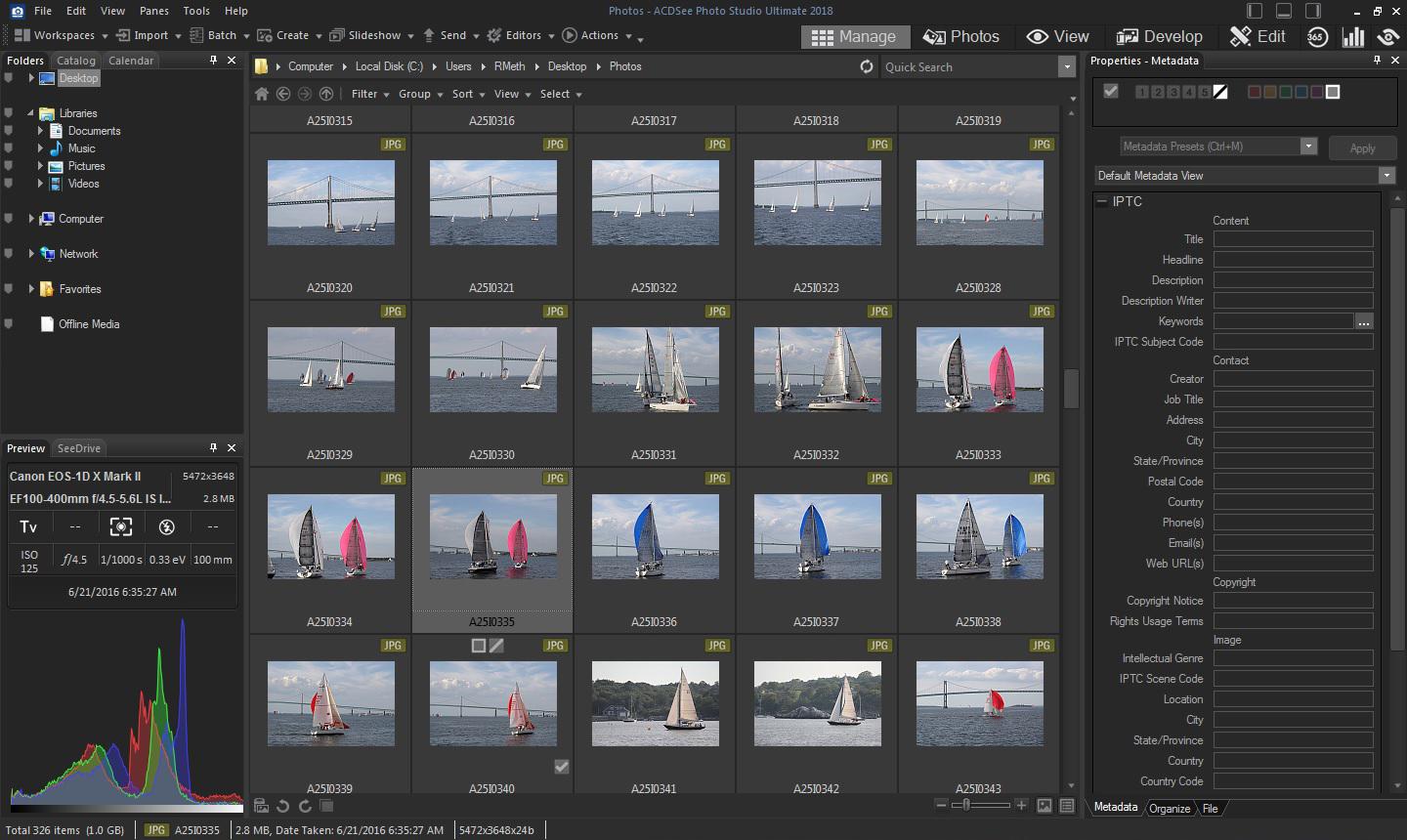Select the A2510336 thumbnail
1407x840 pixels.
click(x=655, y=536)
